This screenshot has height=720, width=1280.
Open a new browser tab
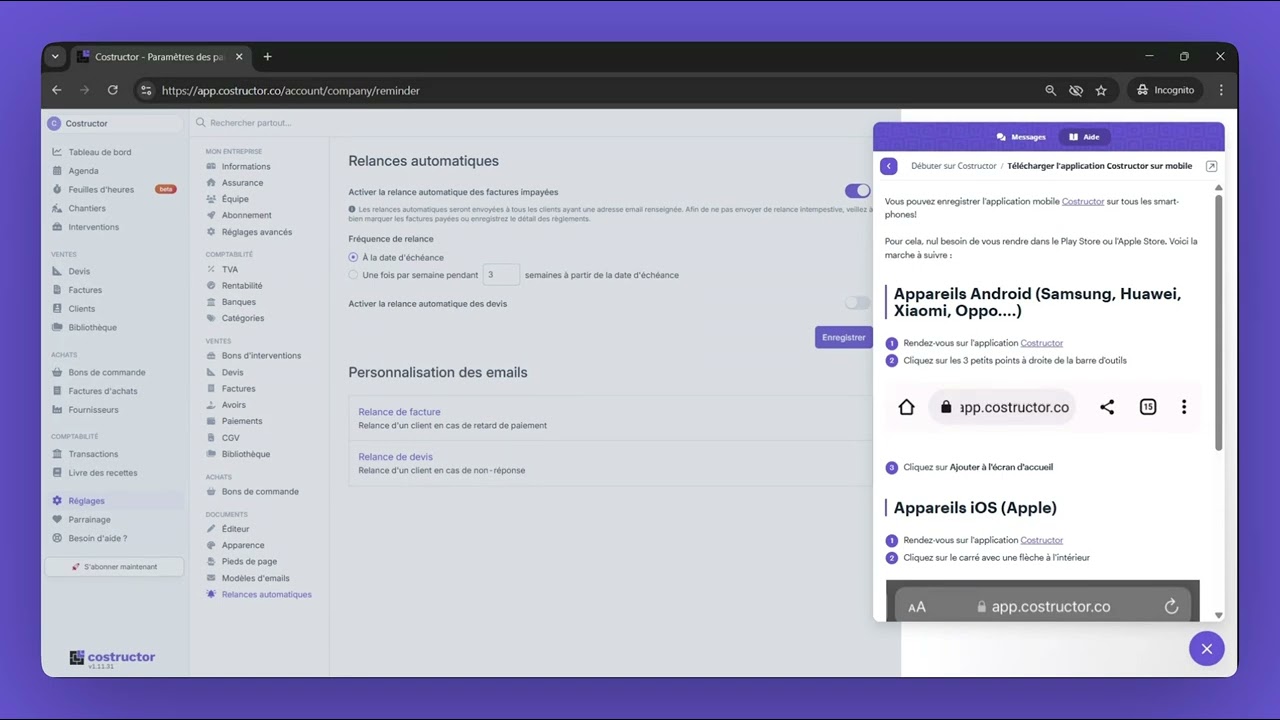tap(267, 57)
